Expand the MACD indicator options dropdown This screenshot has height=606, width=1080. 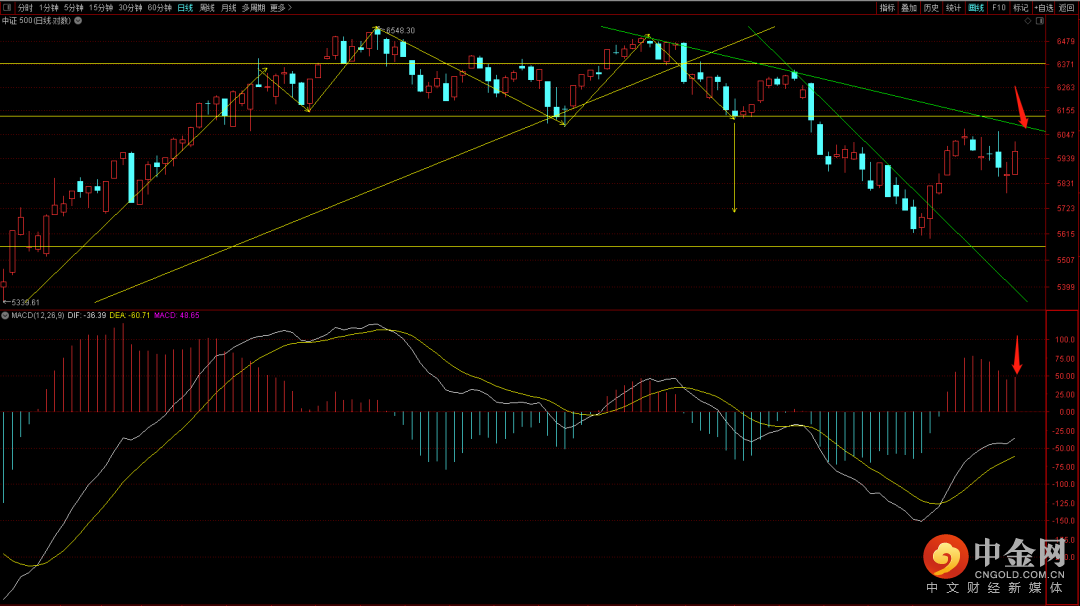pos(5,315)
